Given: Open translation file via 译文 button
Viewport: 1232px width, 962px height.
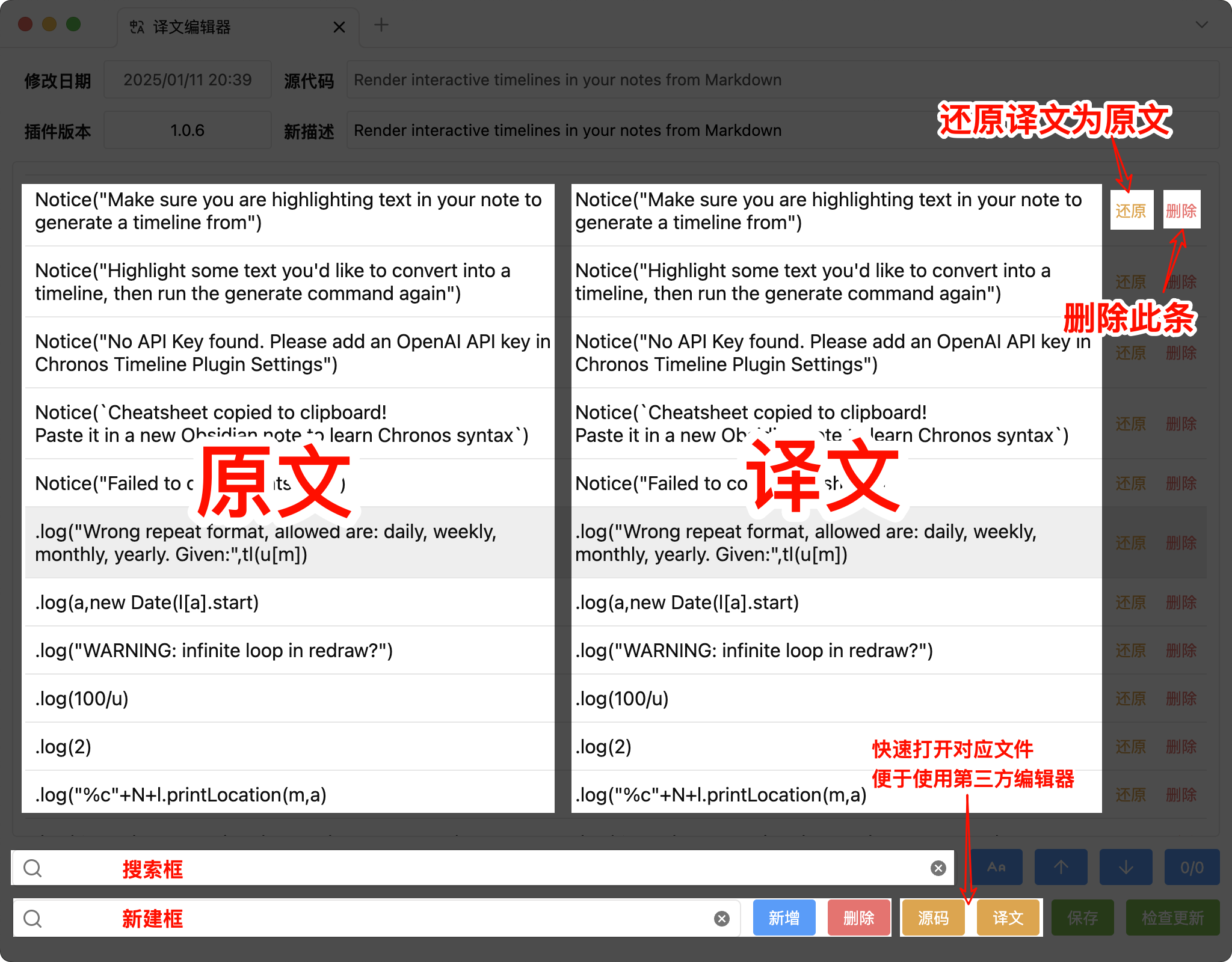Looking at the screenshot, I should [1008, 918].
